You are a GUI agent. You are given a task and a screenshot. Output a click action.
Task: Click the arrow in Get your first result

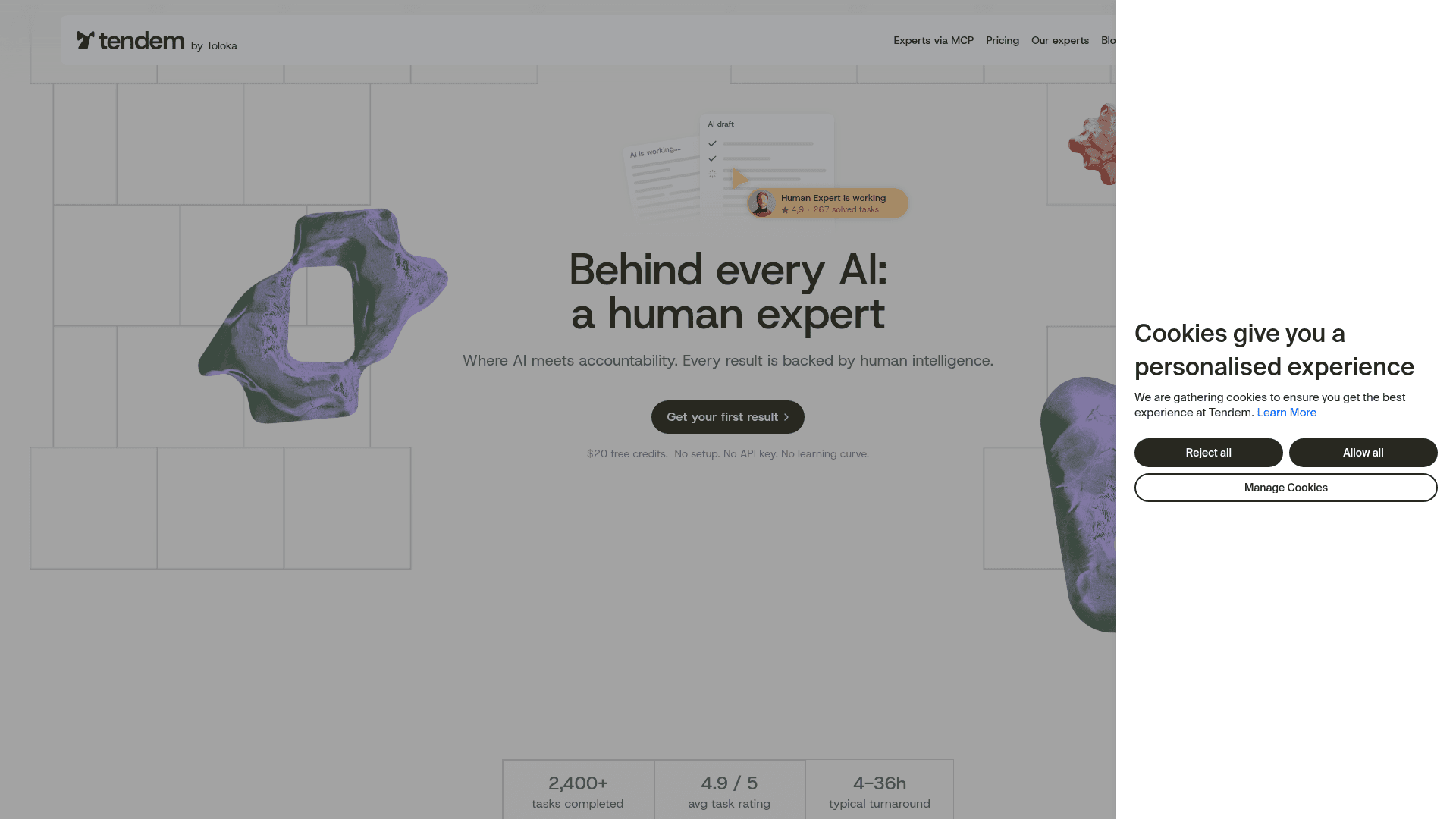click(786, 417)
